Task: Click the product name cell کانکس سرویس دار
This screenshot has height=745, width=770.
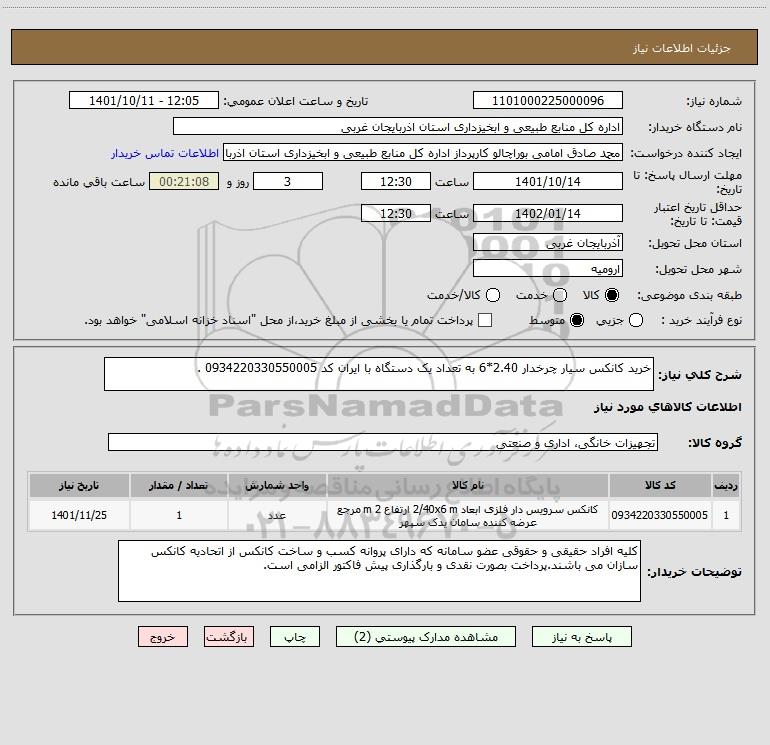Action: (468, 516)
